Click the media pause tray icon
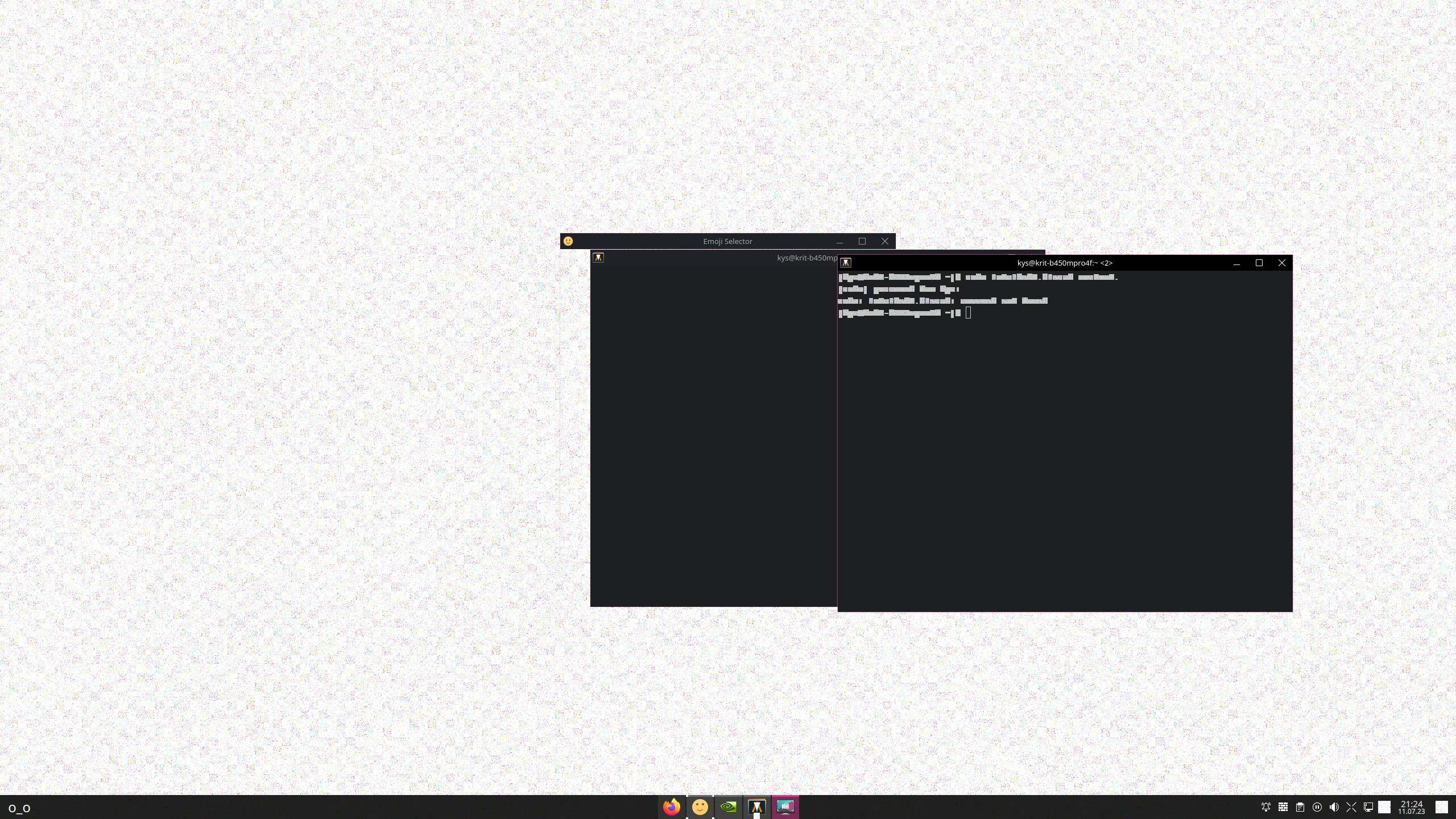Screen dimensions: 1456x819 [x=1317, y=807]
